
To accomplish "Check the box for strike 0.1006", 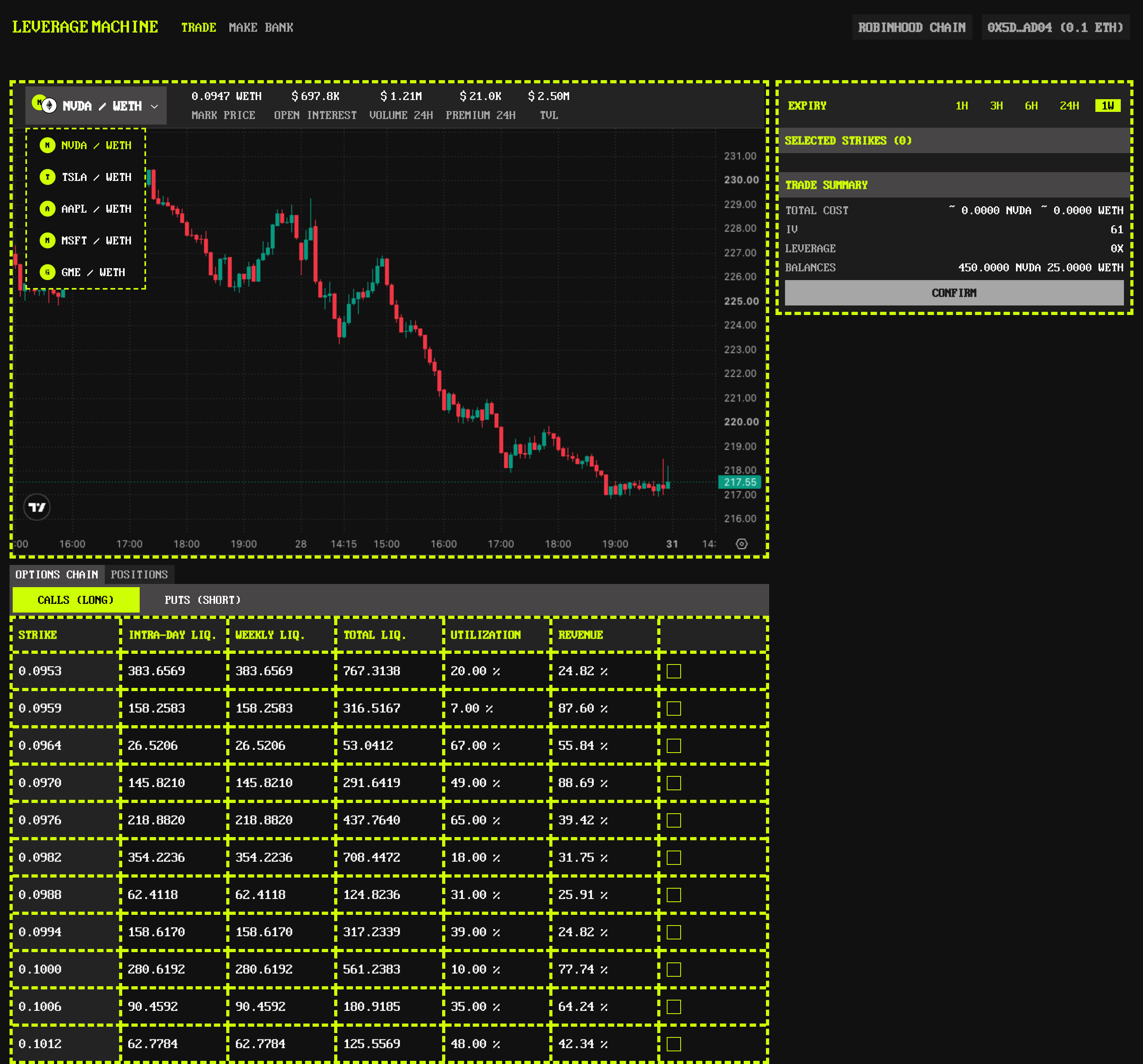I will coord(674,1007).
